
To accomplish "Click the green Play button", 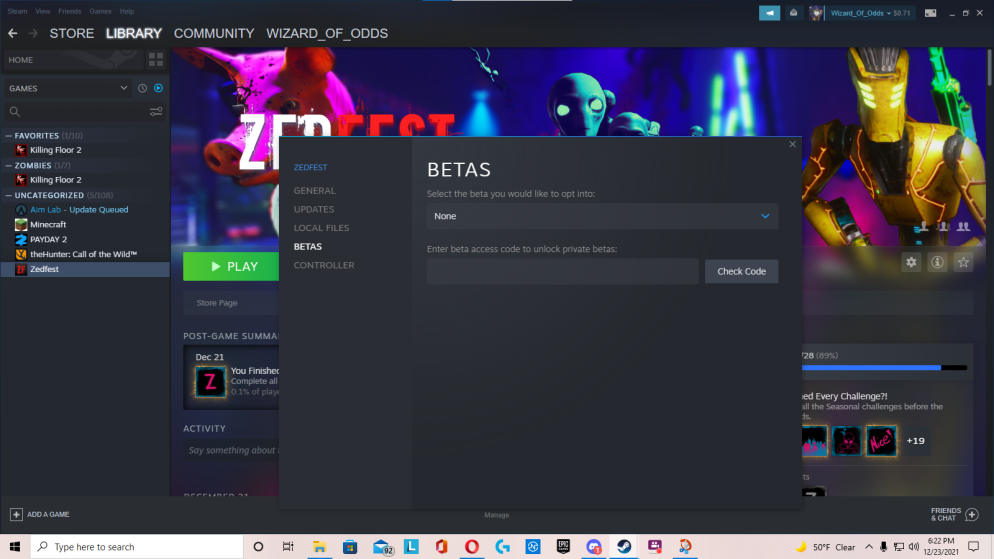I will (231, 267).
